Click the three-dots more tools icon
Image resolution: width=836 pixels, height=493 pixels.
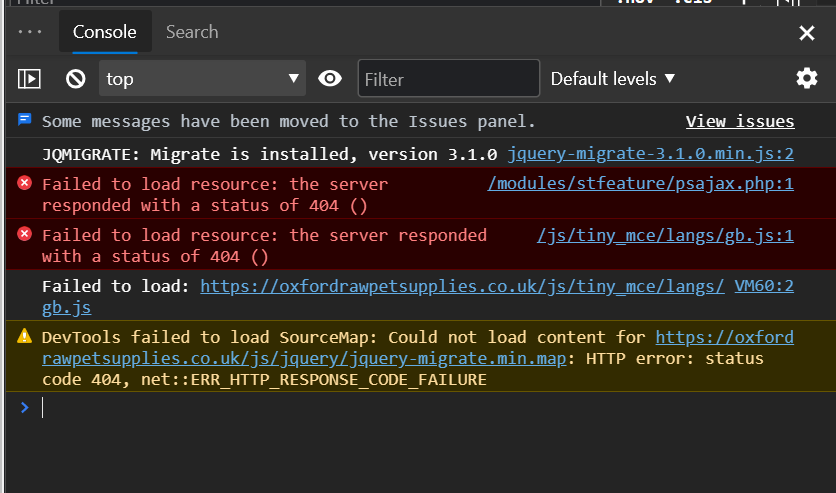30,32
